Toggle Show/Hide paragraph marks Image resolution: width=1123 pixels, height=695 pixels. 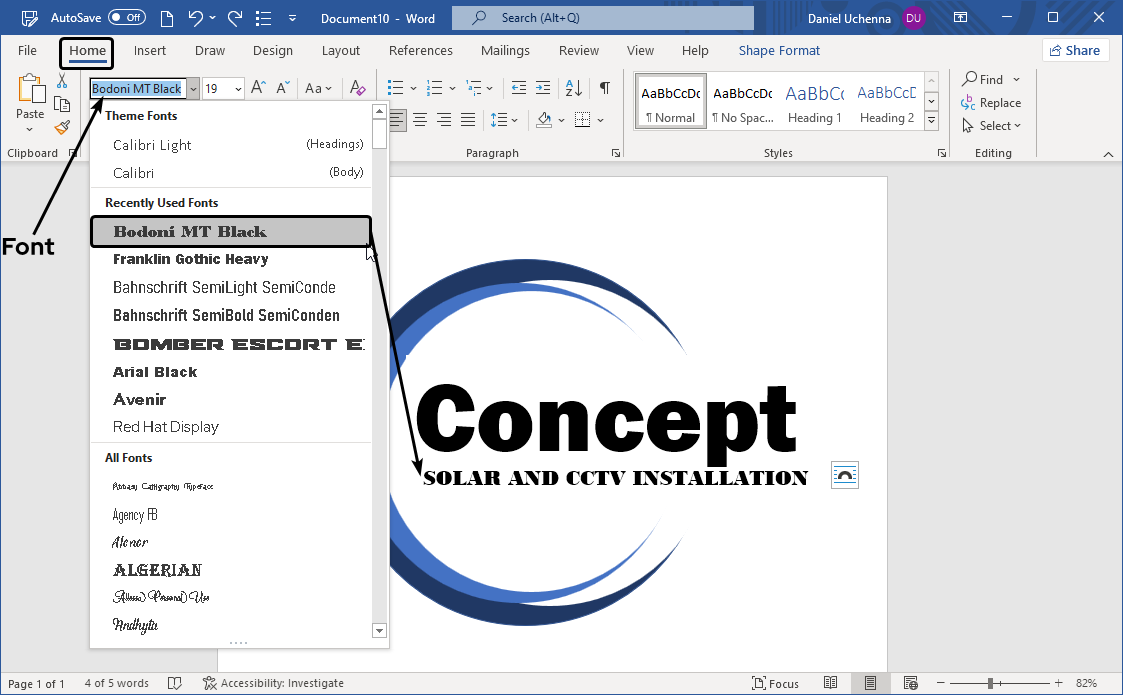[x=604, y=88]
